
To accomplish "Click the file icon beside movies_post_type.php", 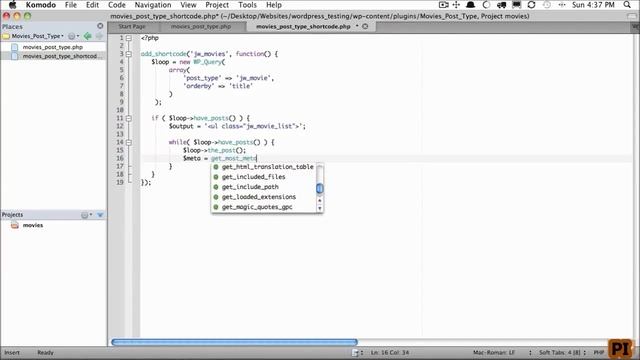I will point(15,47).
